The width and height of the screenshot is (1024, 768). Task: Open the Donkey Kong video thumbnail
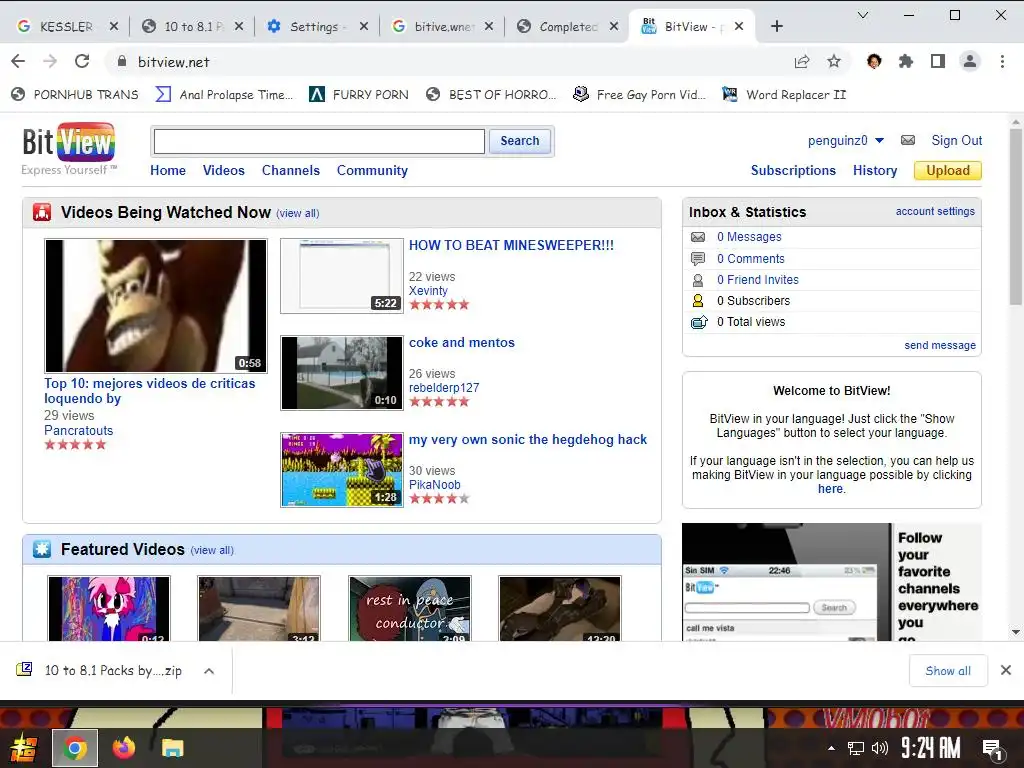pos(155,306)
